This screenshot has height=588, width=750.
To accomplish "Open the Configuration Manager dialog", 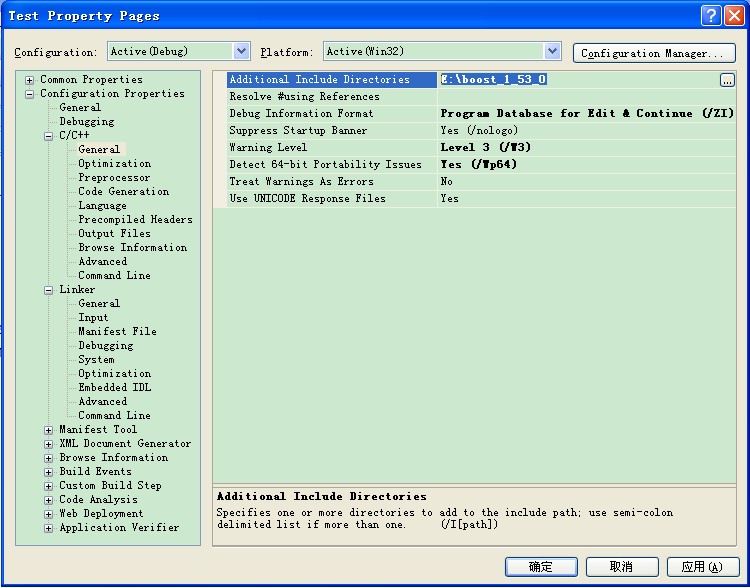I will 654,53.
